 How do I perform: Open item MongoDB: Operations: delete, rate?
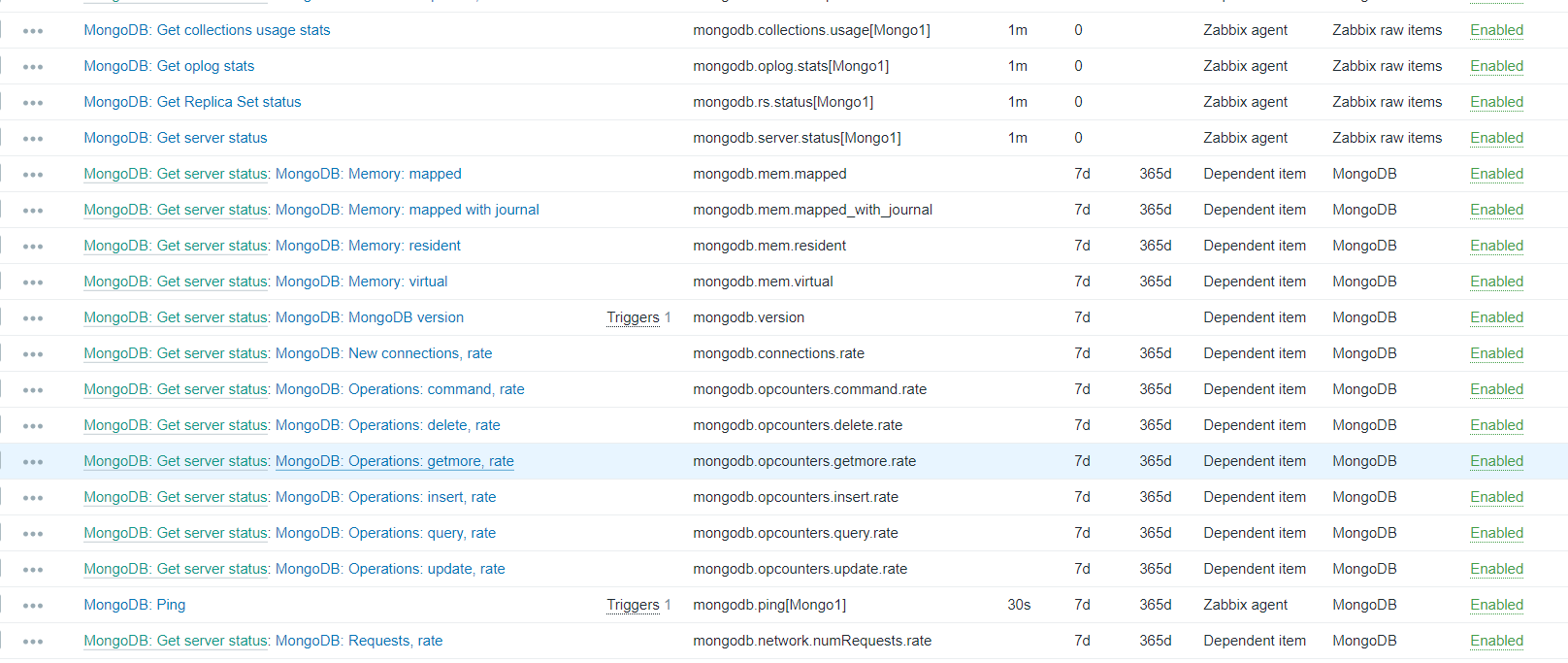pyautogui.click(x=388, y=425)
